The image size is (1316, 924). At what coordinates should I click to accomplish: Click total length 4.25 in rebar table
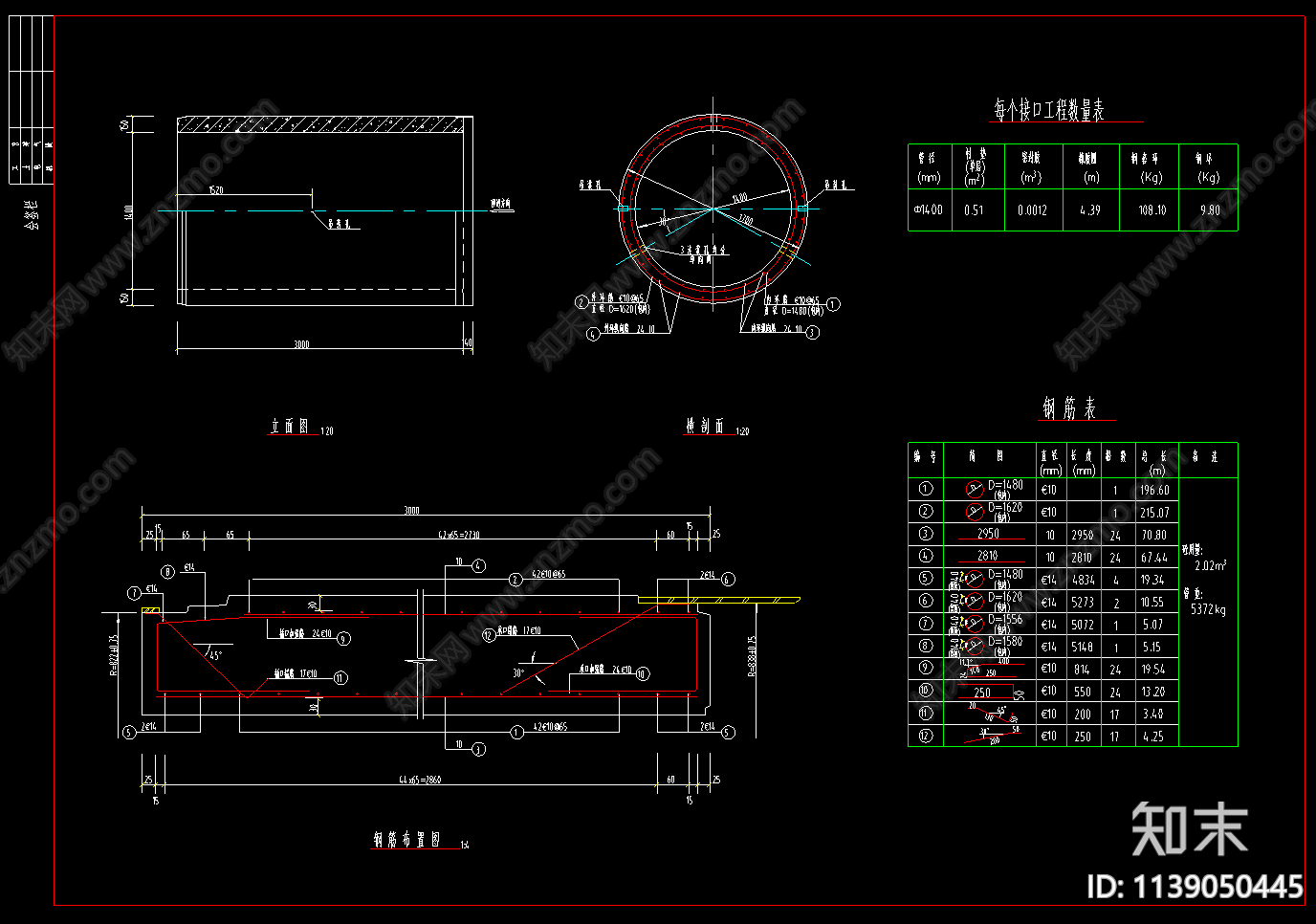(1153, 737)
